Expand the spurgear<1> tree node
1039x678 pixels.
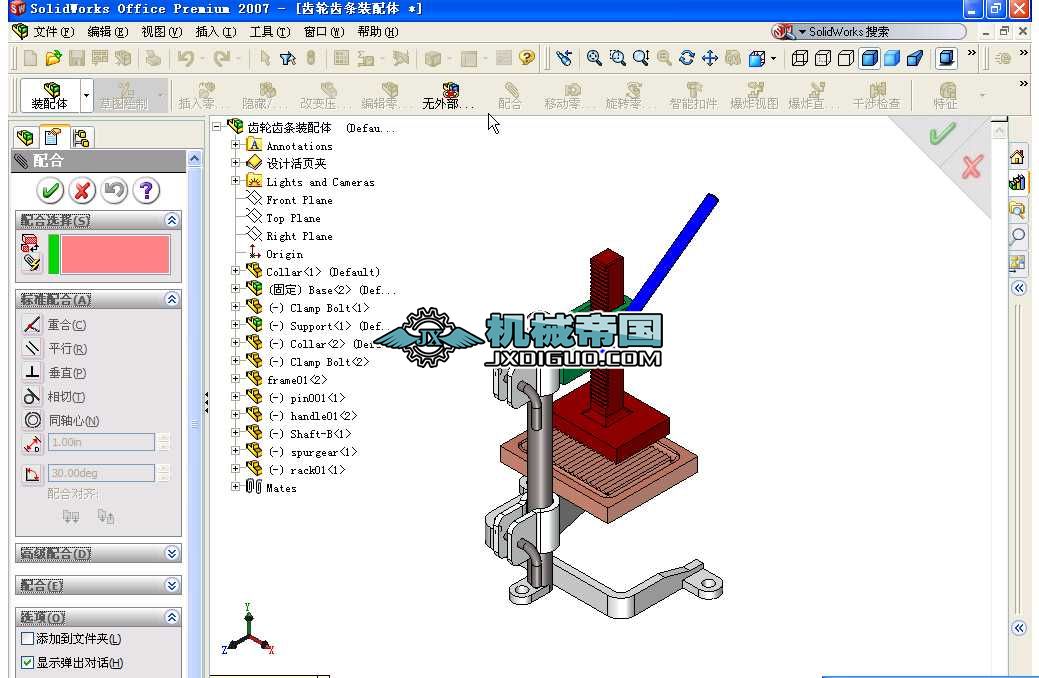coord(235,451)
